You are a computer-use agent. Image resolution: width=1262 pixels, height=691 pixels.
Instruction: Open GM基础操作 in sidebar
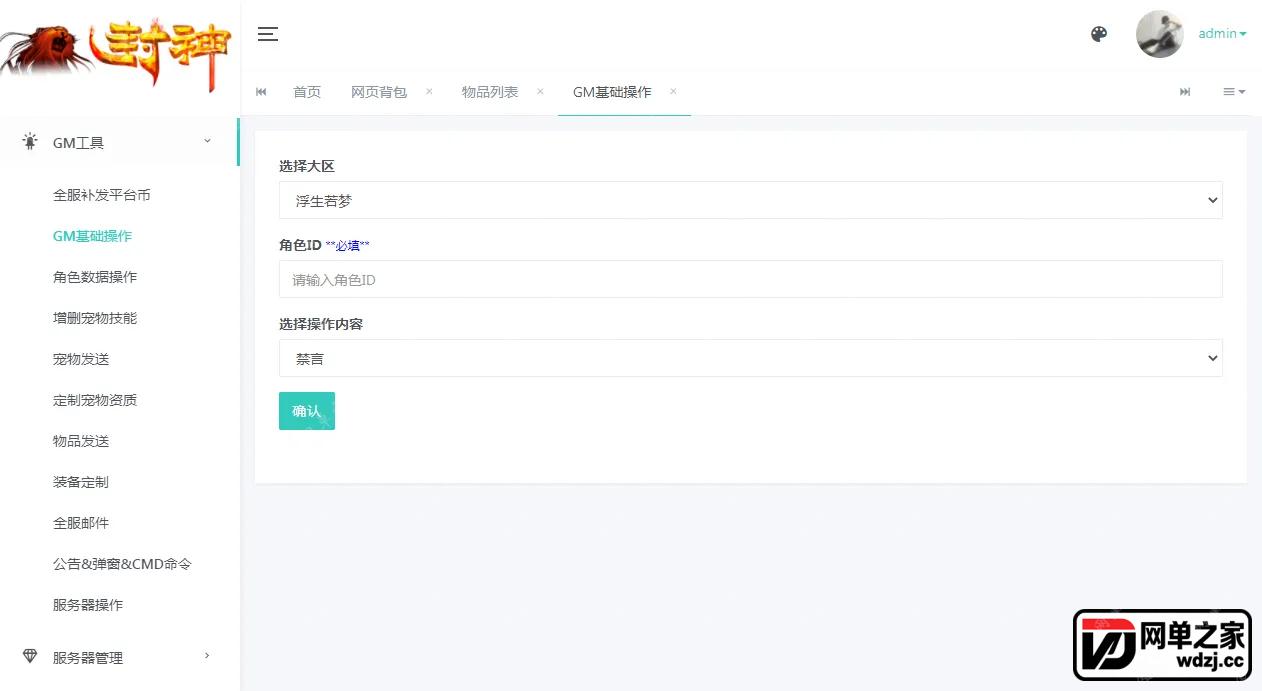tap(92, 236)
